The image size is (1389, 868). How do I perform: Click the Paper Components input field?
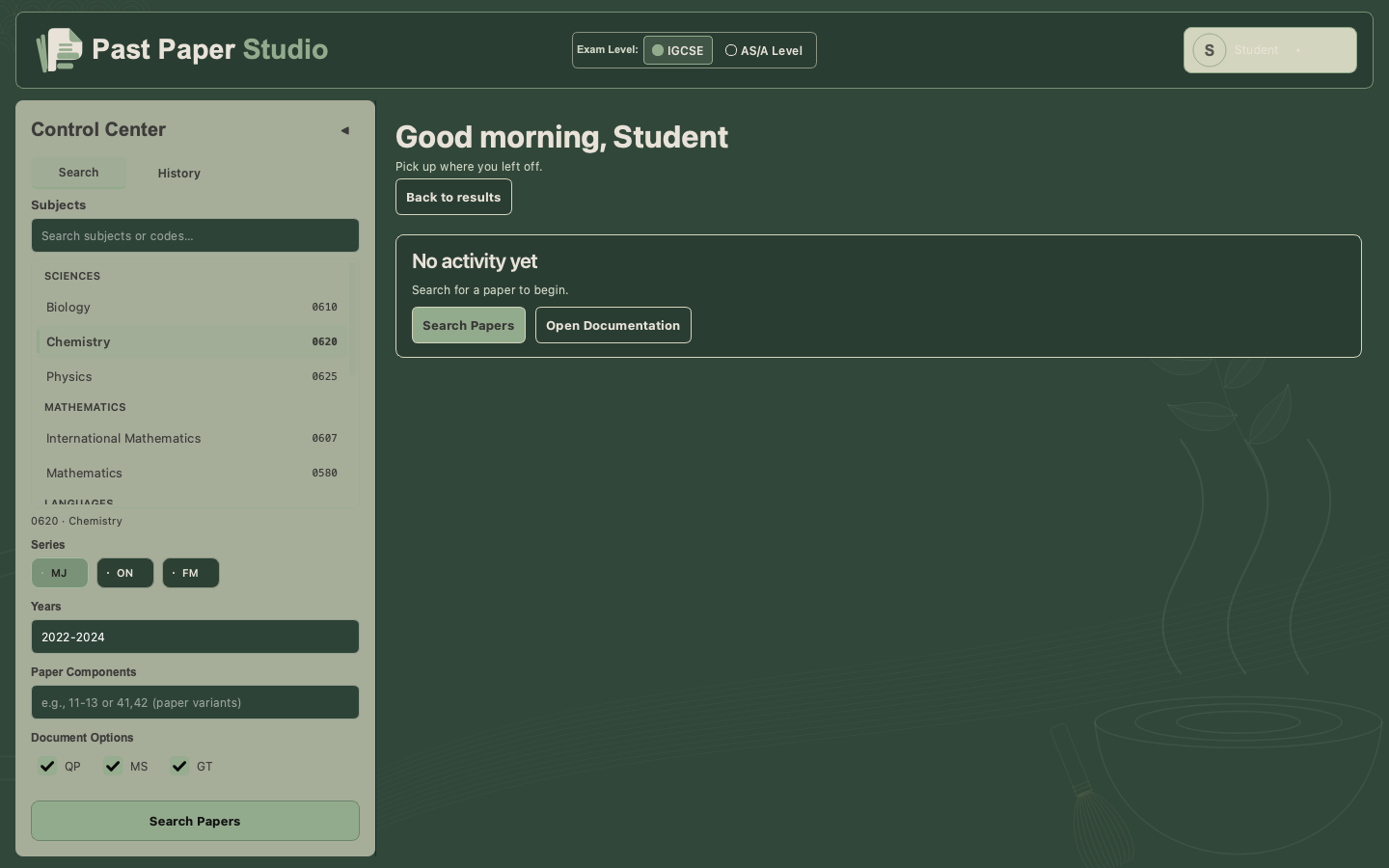tap(195, 702)
